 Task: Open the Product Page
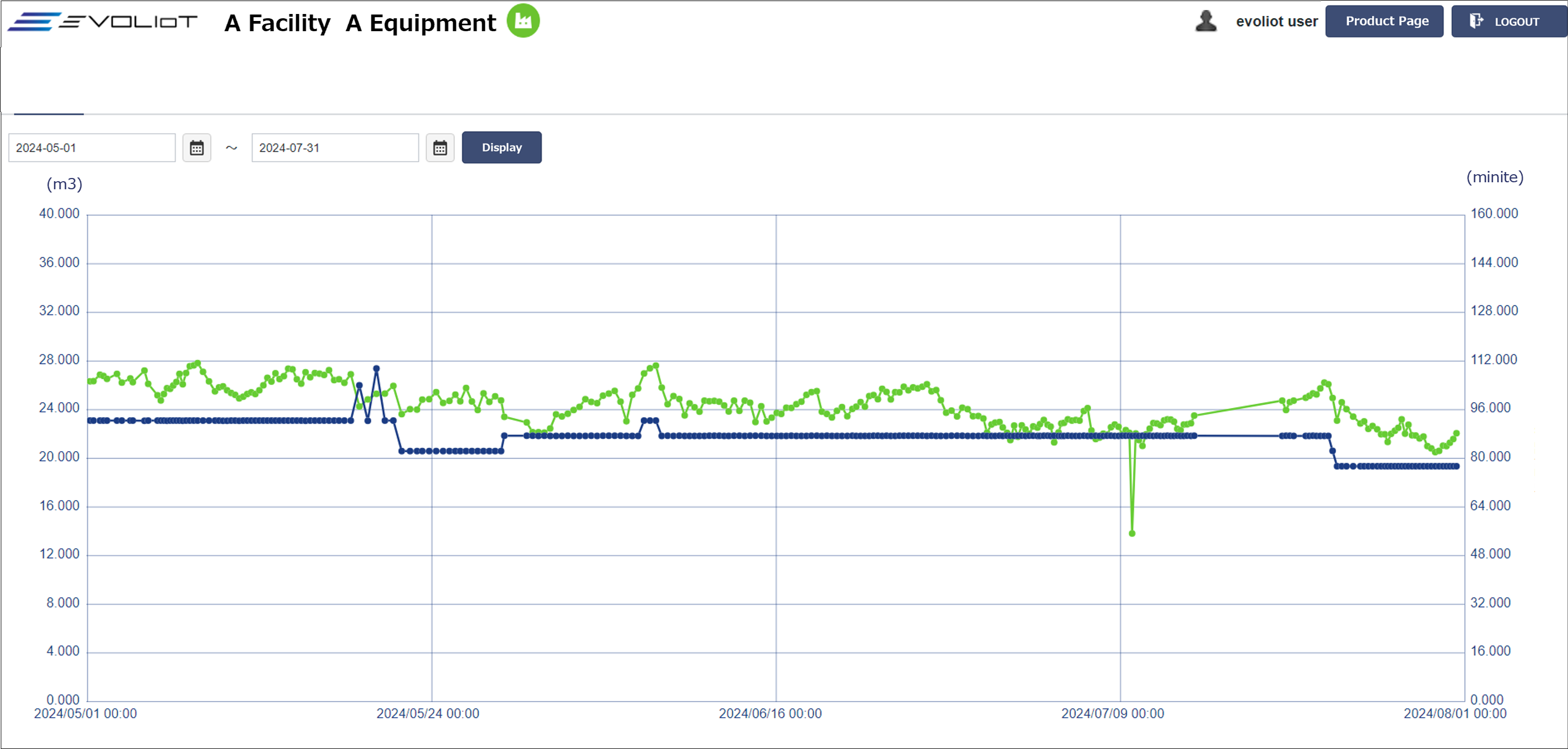[1384, 22]
